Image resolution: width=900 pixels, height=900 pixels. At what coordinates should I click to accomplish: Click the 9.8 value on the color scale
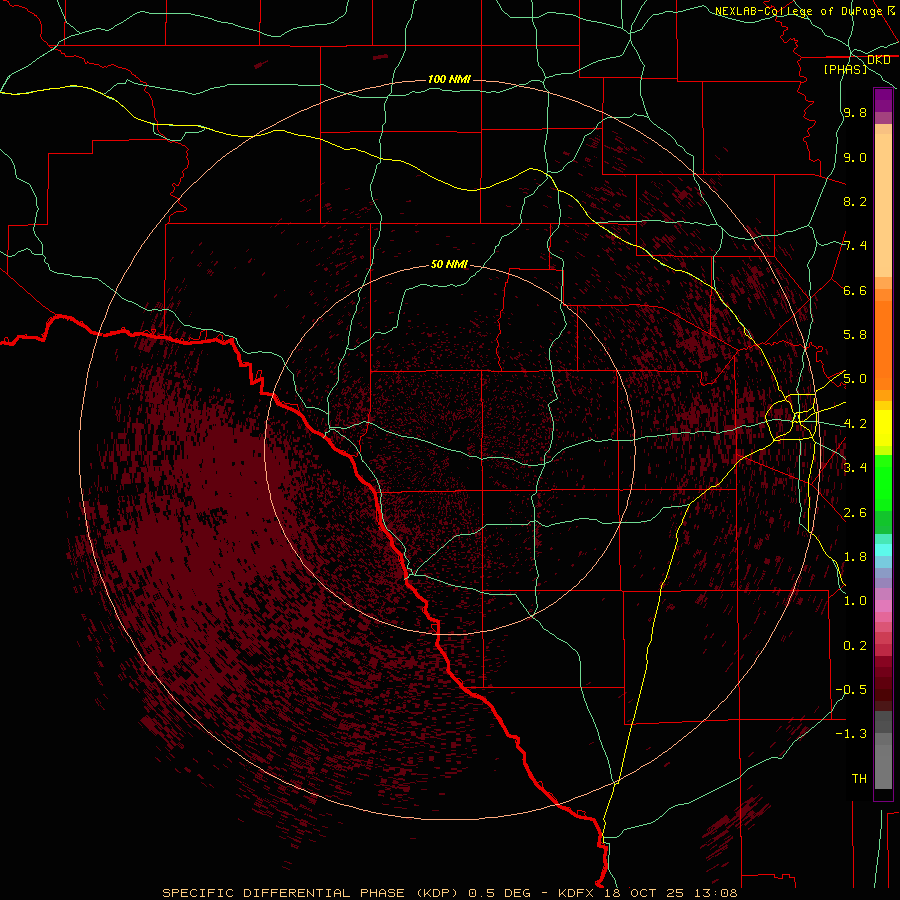pos(855,112)
